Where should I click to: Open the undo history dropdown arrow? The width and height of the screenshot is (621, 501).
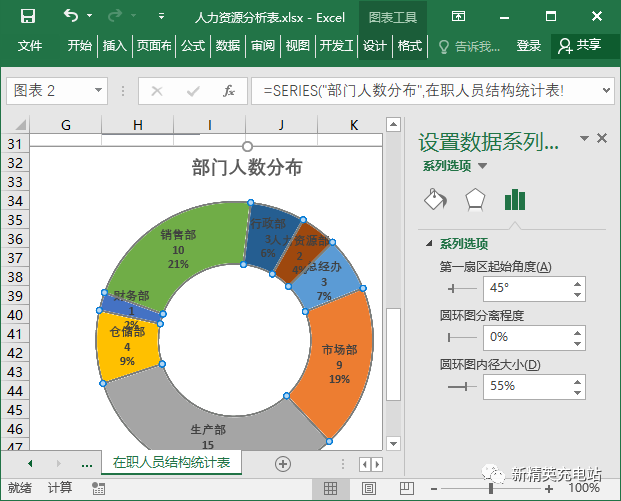click(x=90, y=16)
